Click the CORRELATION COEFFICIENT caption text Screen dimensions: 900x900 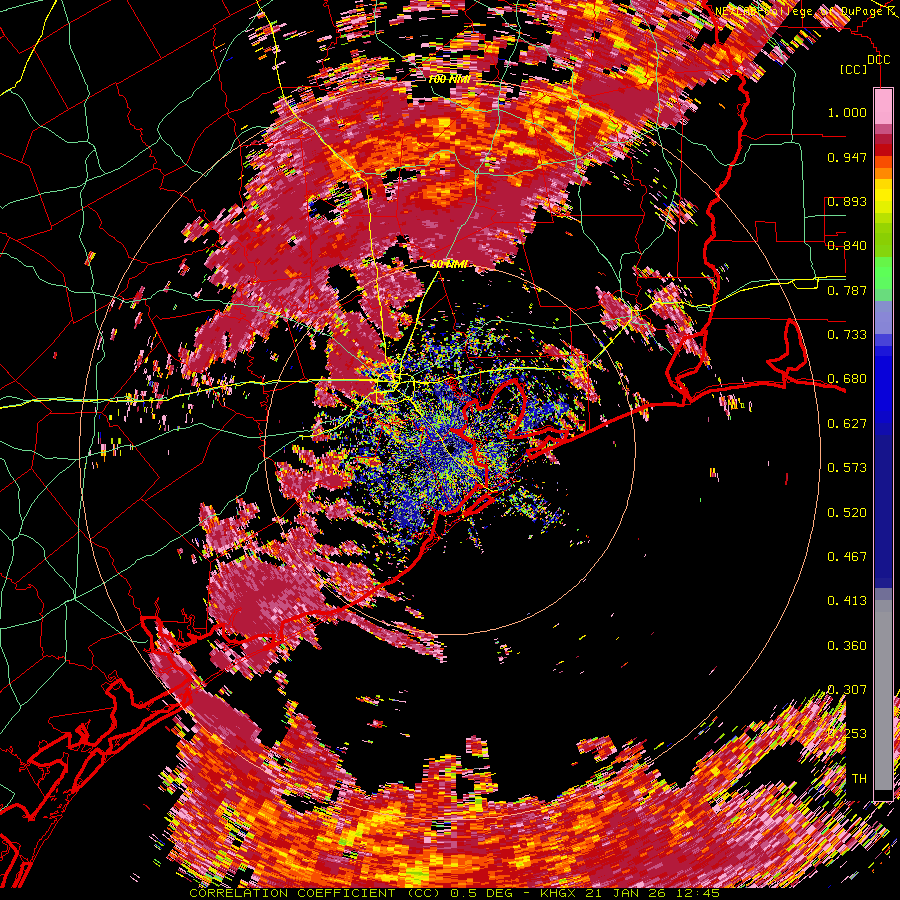point(296,893)
